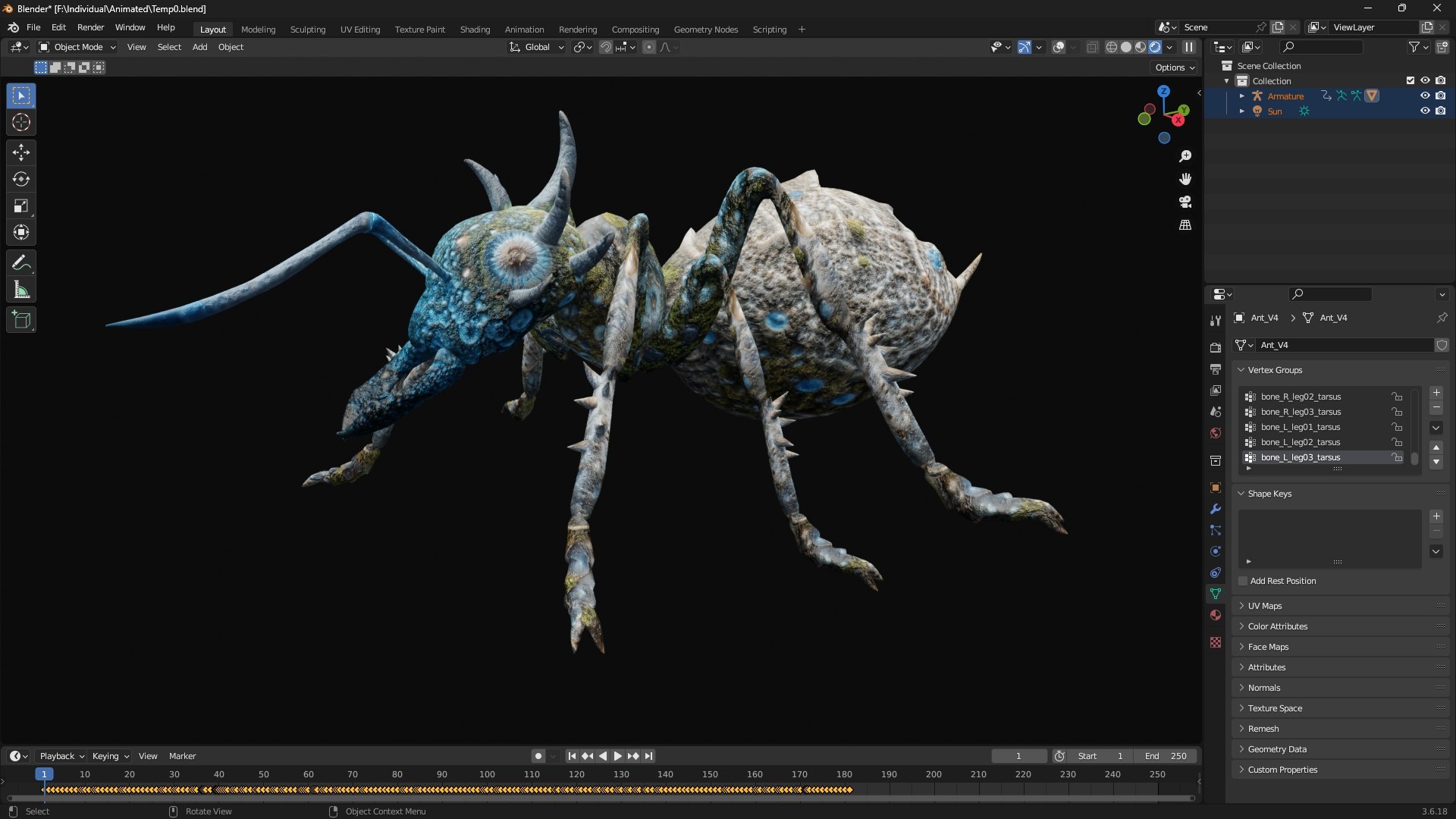Move vertex group up in list

[x=1436, y=447]
